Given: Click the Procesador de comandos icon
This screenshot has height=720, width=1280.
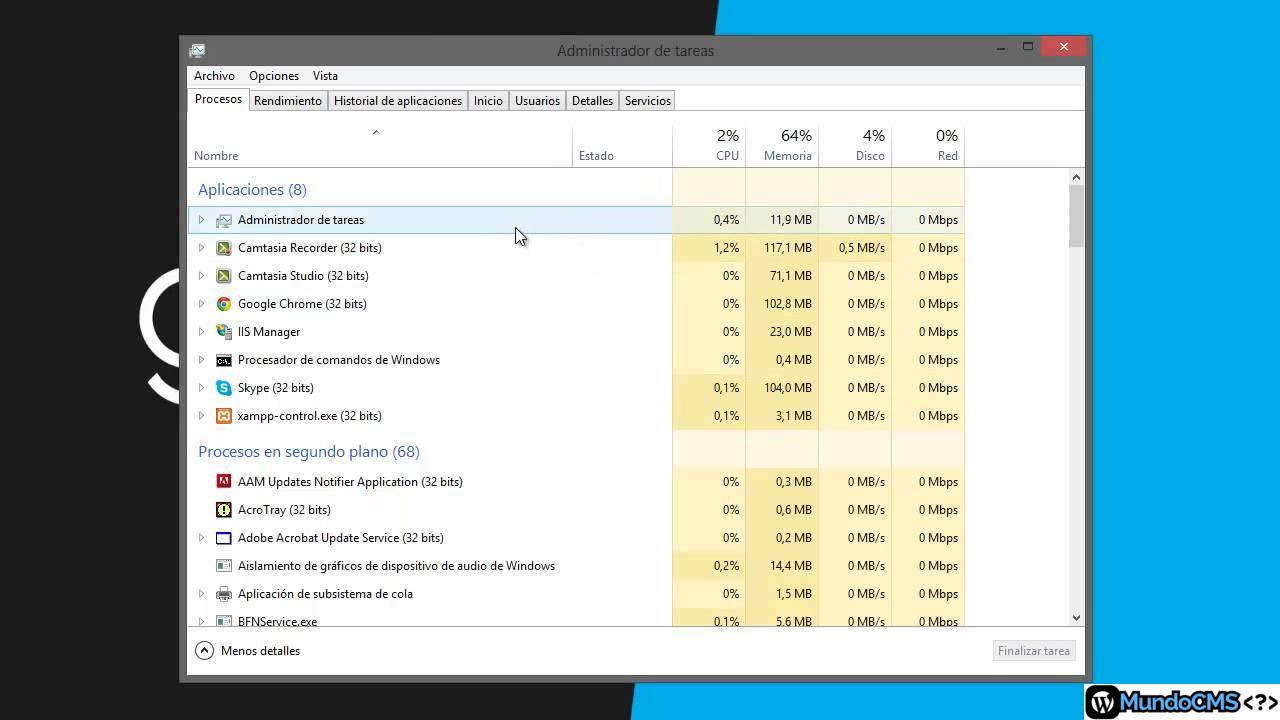Looking at the screenshot, I should pyautogui.click(x=224, y=360).
